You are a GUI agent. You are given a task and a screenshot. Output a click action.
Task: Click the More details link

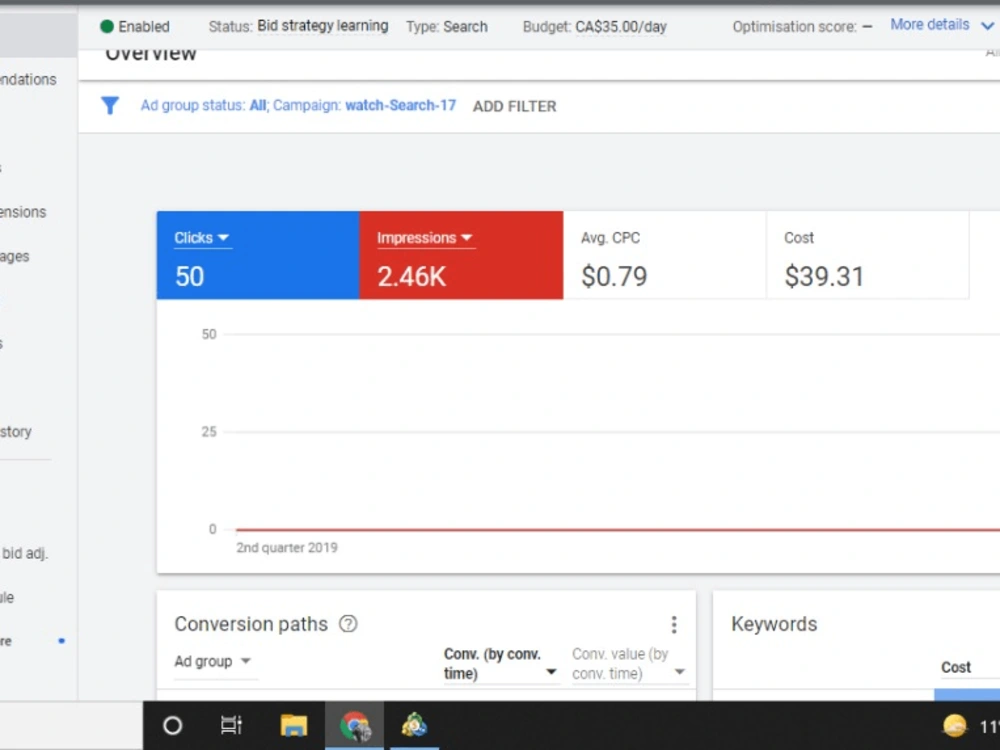pos(929,25)
